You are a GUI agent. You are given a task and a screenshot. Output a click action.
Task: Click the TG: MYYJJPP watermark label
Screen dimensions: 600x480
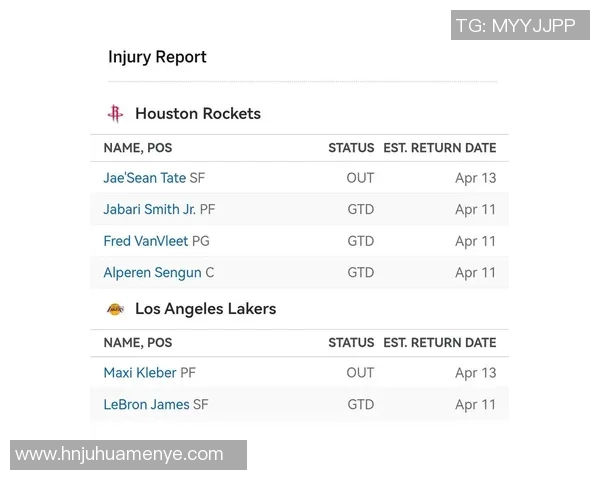coord(515,26)
